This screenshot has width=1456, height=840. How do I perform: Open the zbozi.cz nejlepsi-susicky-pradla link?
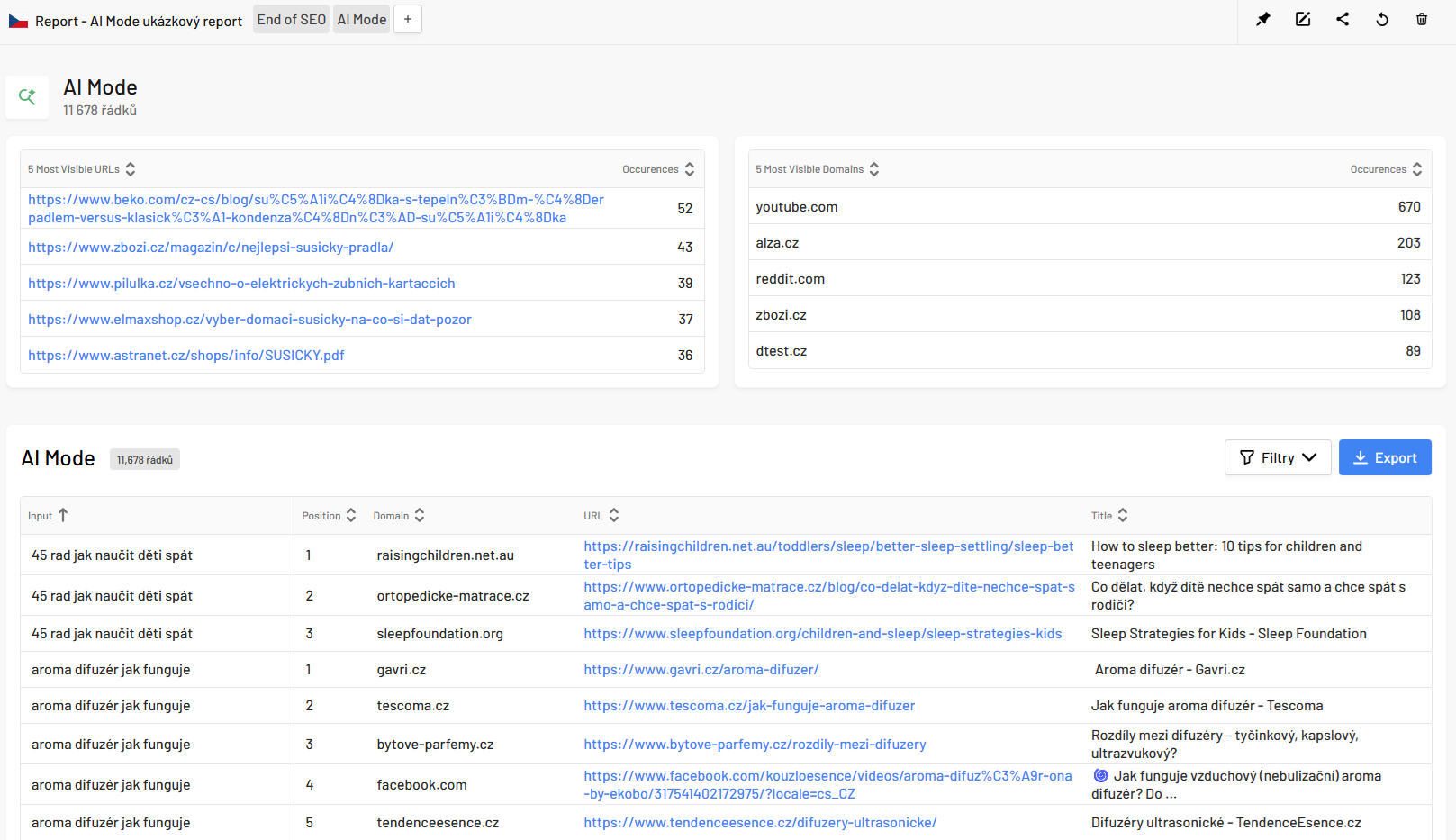211,248
